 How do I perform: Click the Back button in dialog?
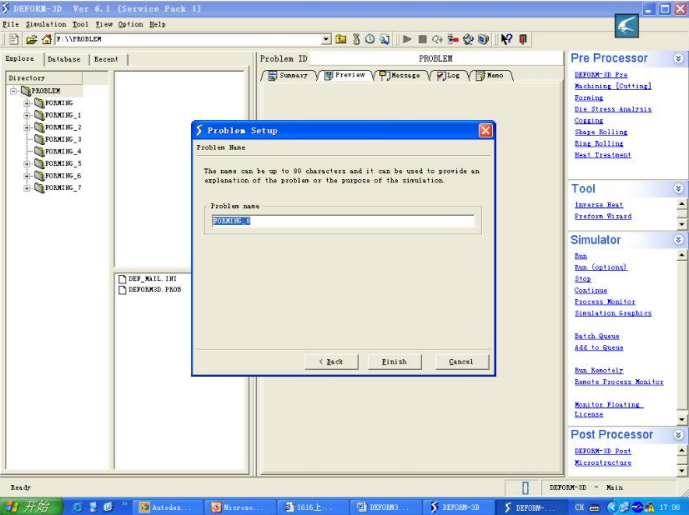331,362
